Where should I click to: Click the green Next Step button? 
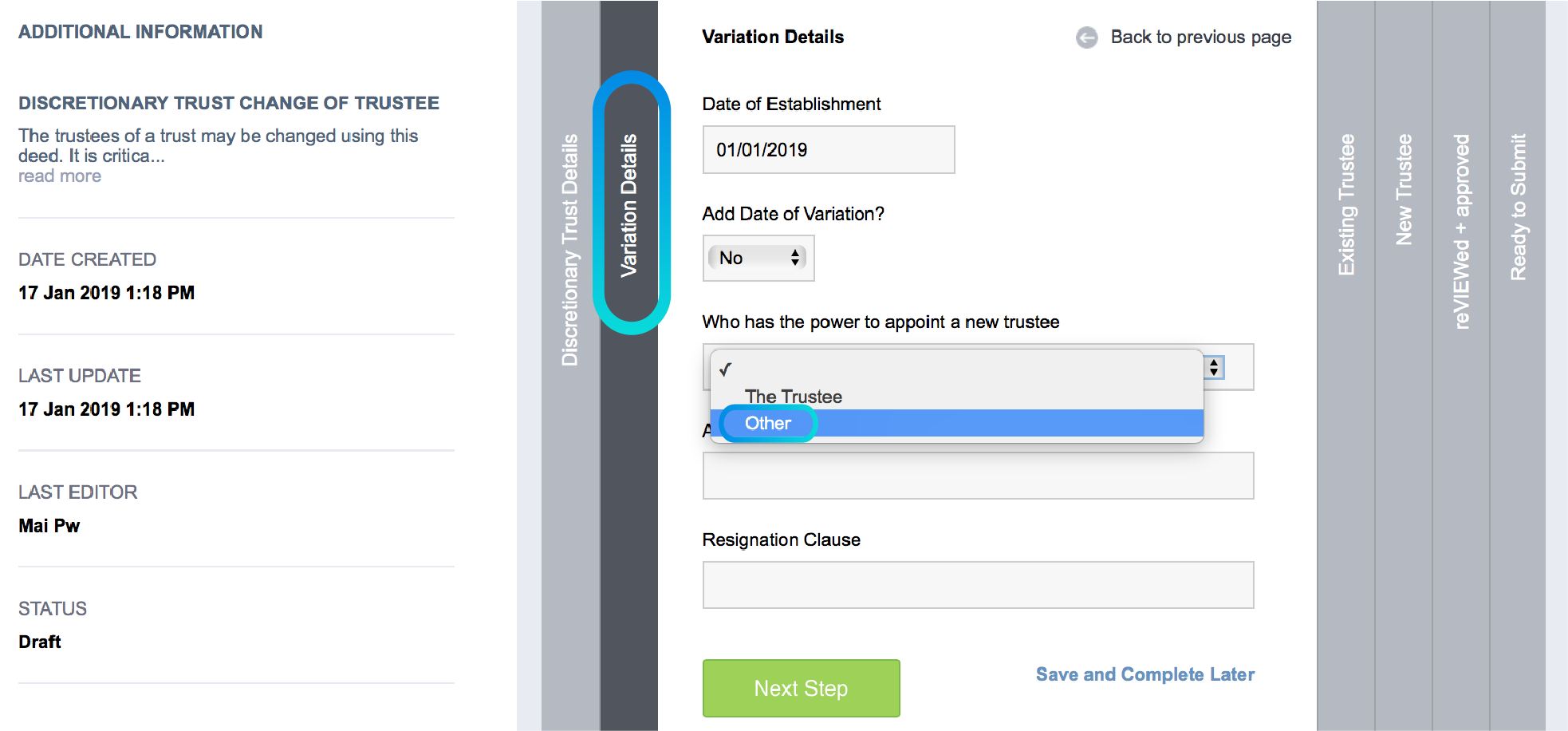(801, 688)
